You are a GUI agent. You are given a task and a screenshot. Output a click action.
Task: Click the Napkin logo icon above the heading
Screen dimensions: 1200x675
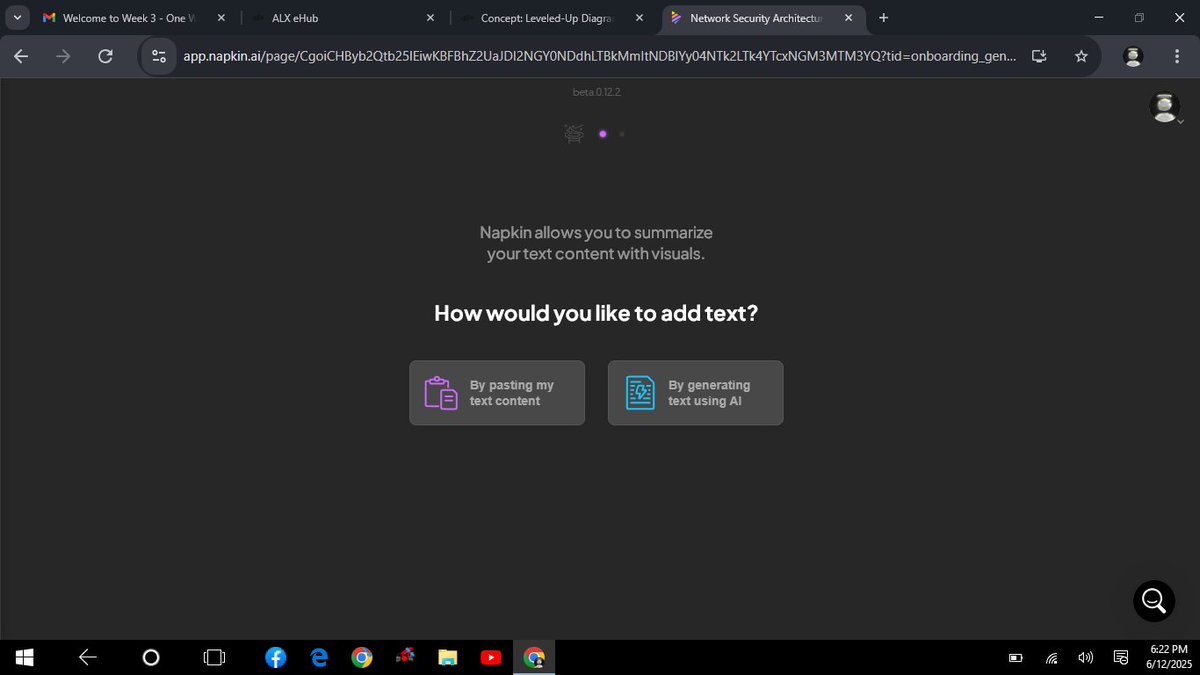[574, 133]
